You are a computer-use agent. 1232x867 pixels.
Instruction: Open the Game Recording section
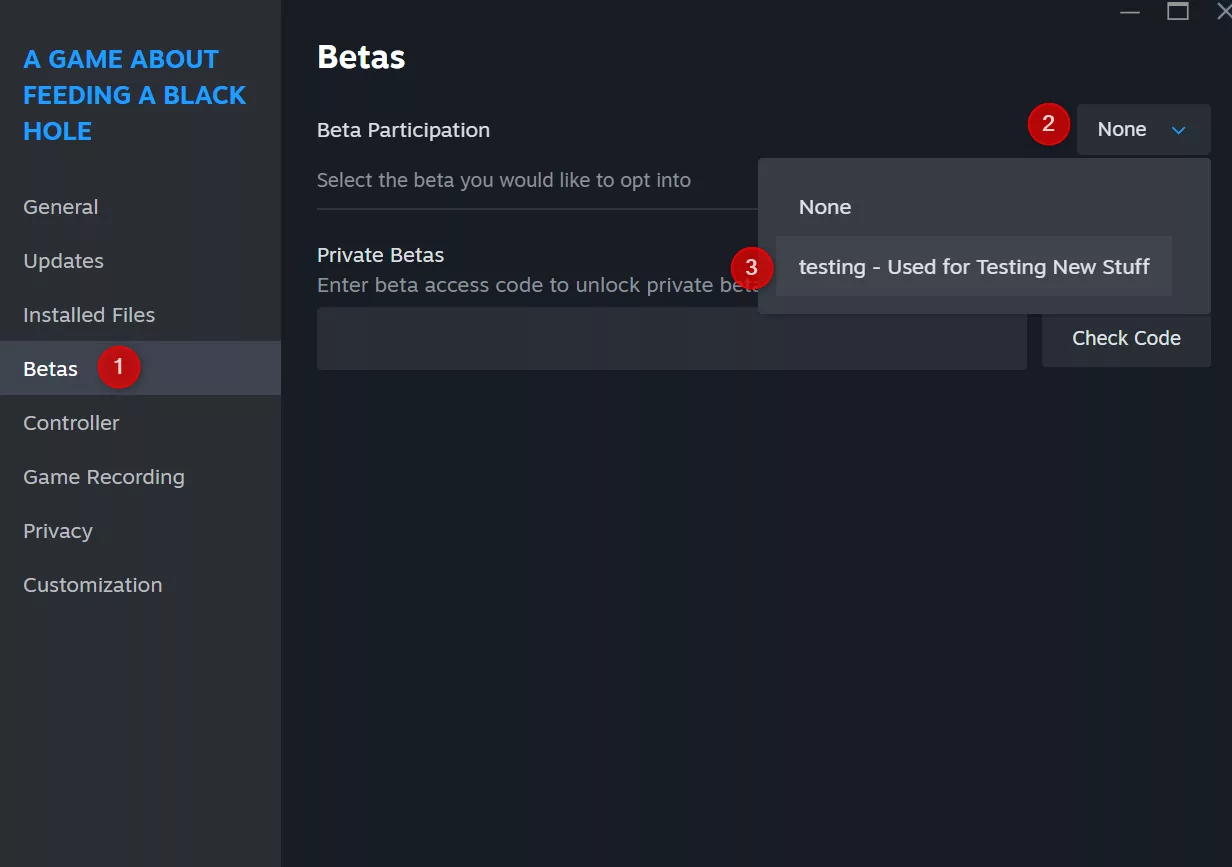click(104, 477)
